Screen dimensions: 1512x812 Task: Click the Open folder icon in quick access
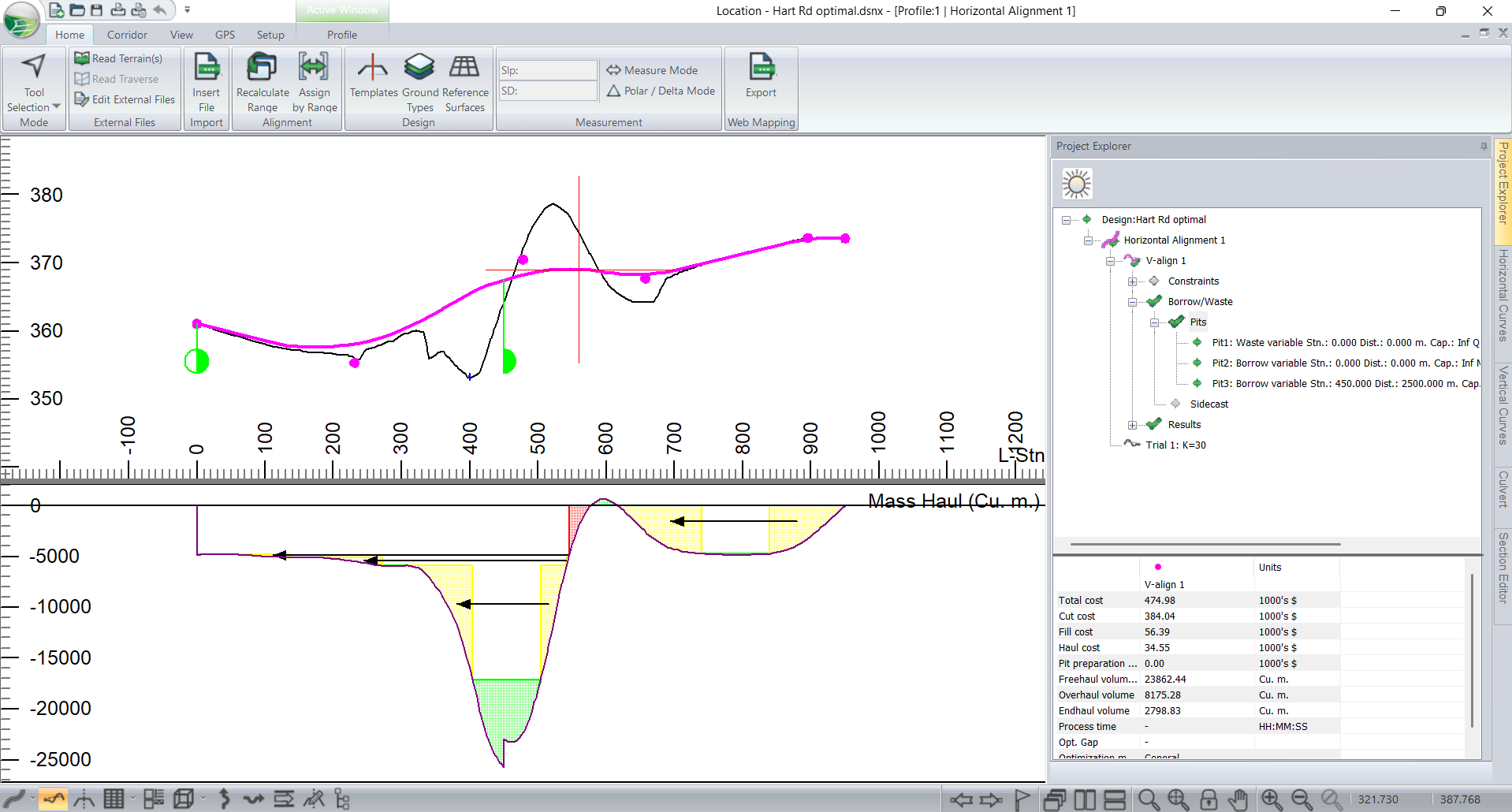(77, 10)
